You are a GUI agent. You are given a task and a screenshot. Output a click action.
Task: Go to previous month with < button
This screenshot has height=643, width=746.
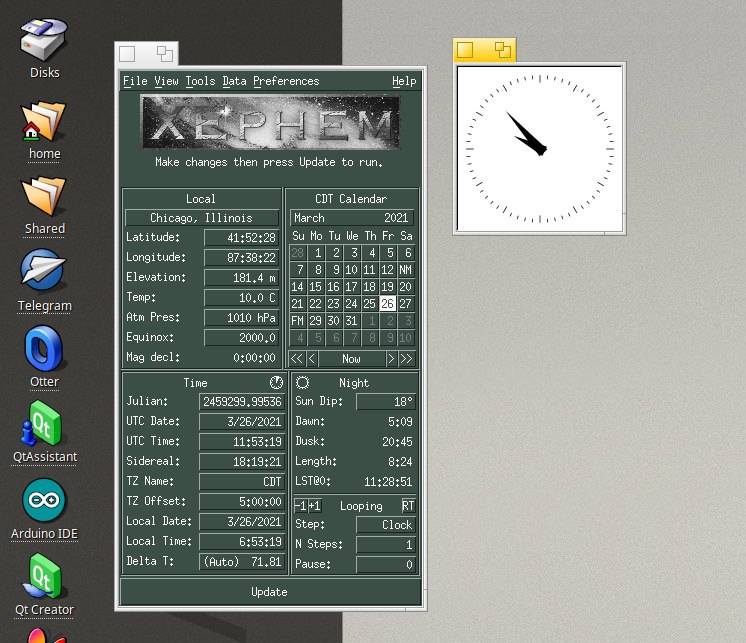coord(312,359)
